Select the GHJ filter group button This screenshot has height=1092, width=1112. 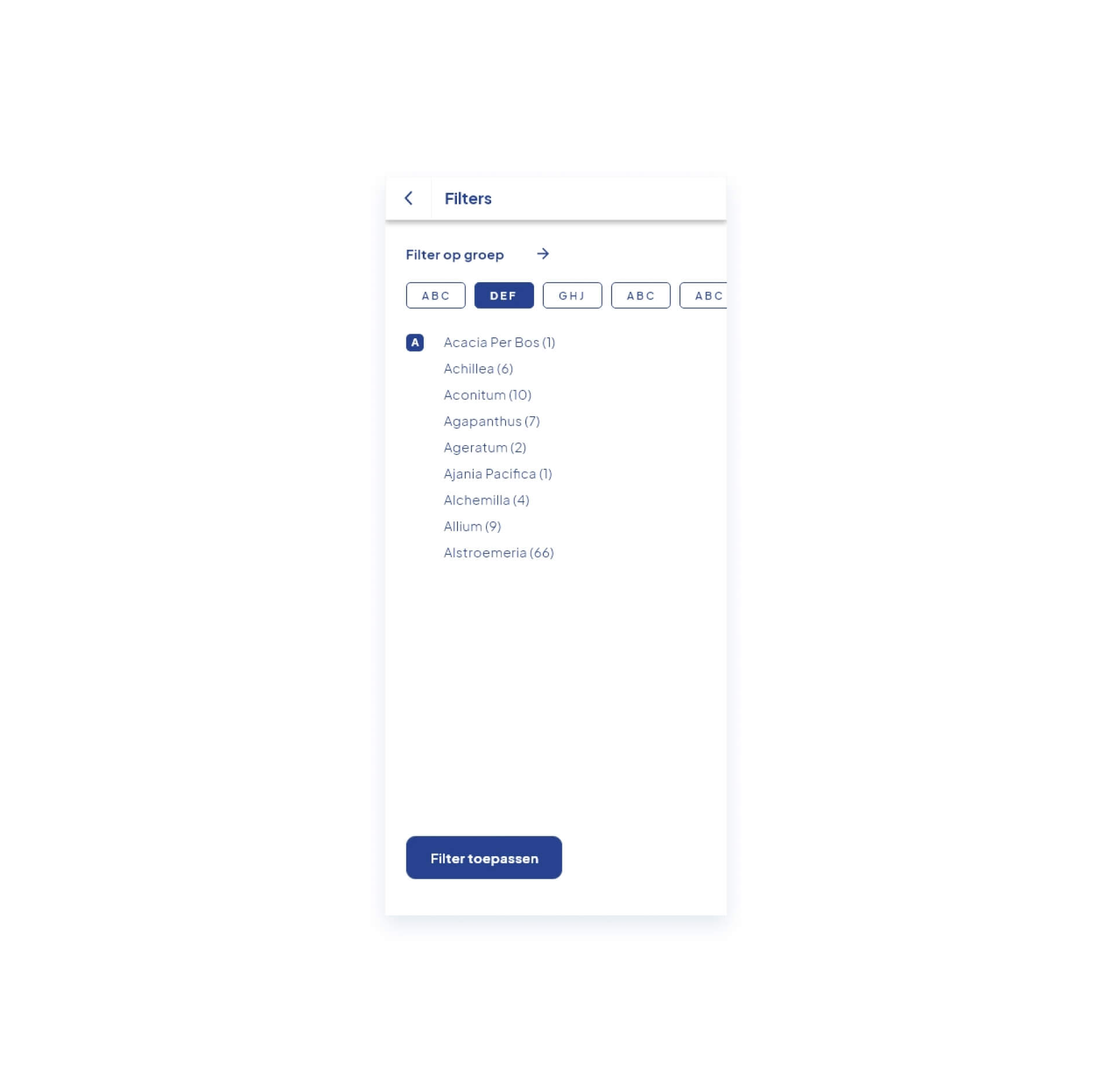pos(572,294)
